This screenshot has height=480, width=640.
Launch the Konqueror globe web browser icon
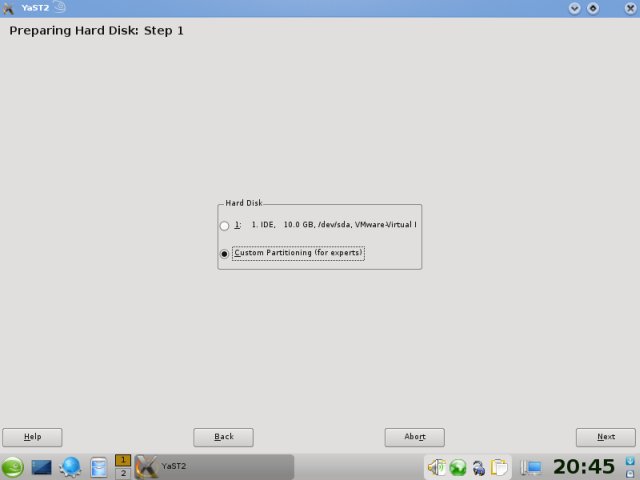pos(70,467)
